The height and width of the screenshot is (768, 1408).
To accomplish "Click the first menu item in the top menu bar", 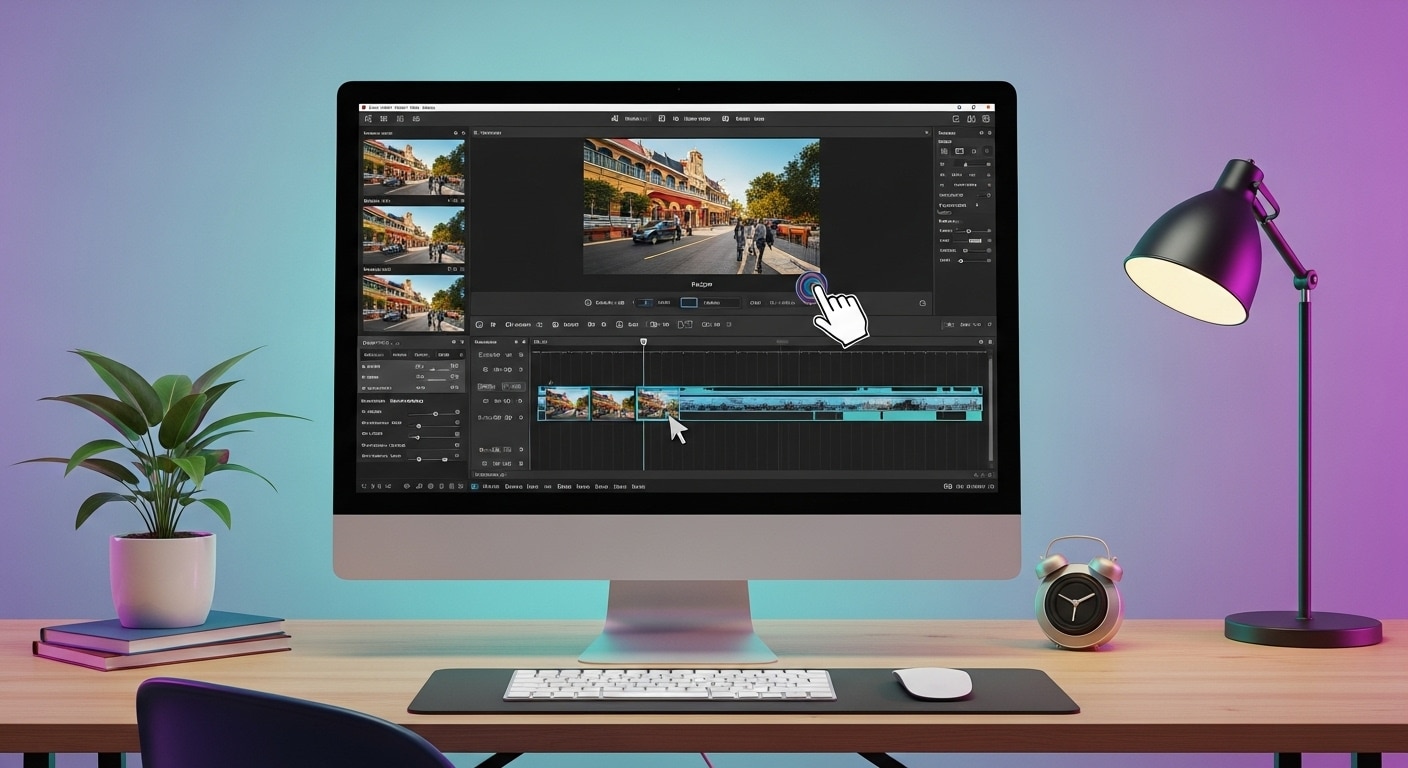I will point(373,107).
